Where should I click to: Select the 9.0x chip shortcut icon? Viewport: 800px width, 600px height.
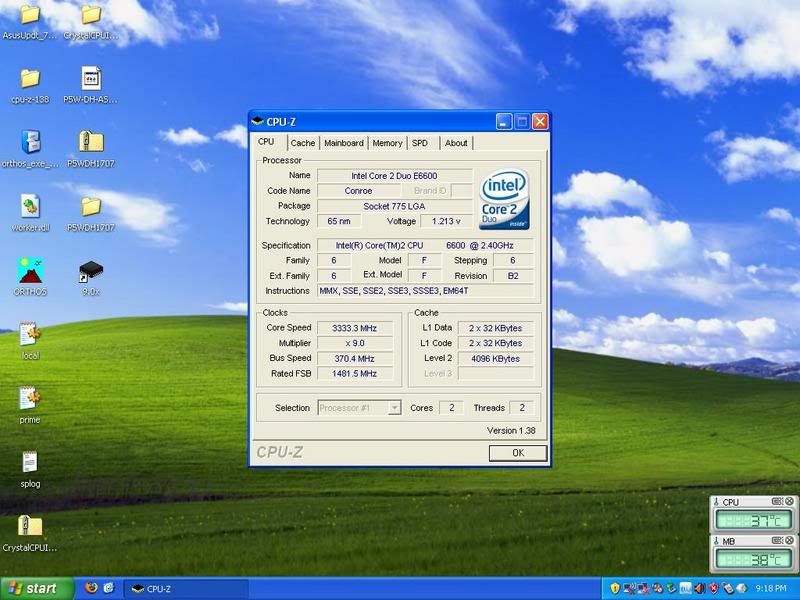click(91, 271)
